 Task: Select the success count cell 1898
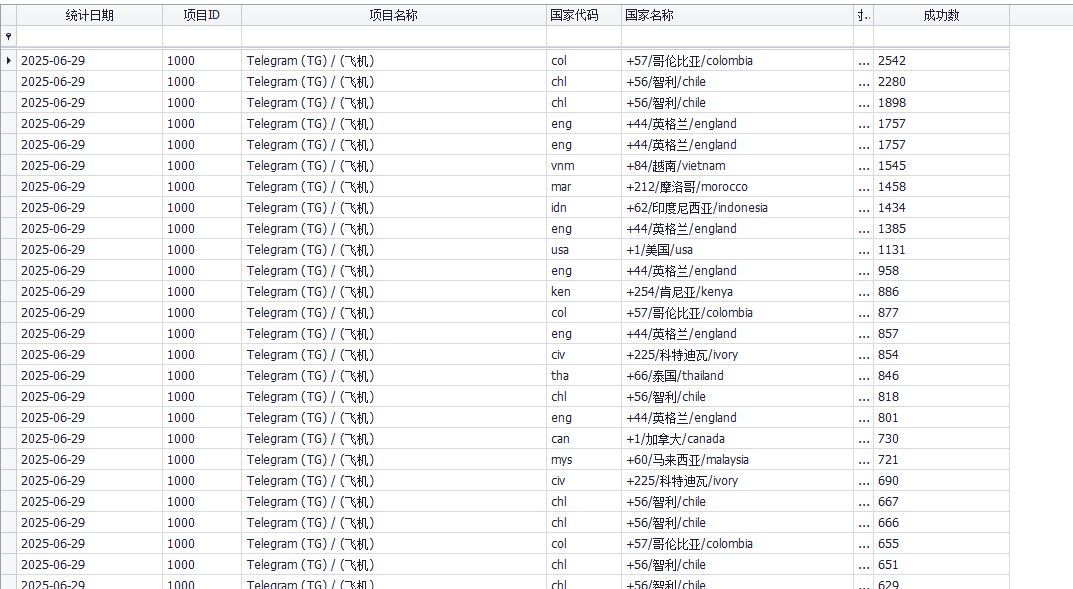pyautogui.click(x=941, y=103)
